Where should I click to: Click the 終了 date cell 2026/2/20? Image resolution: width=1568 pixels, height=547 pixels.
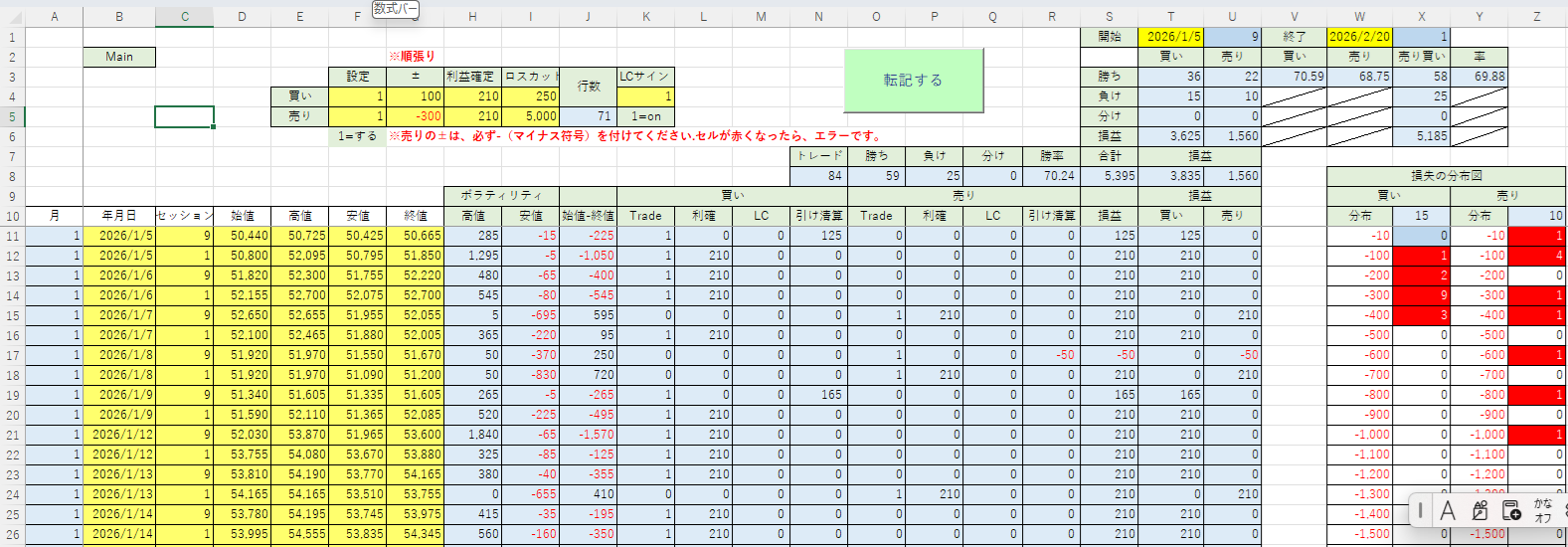[1359, 37]
